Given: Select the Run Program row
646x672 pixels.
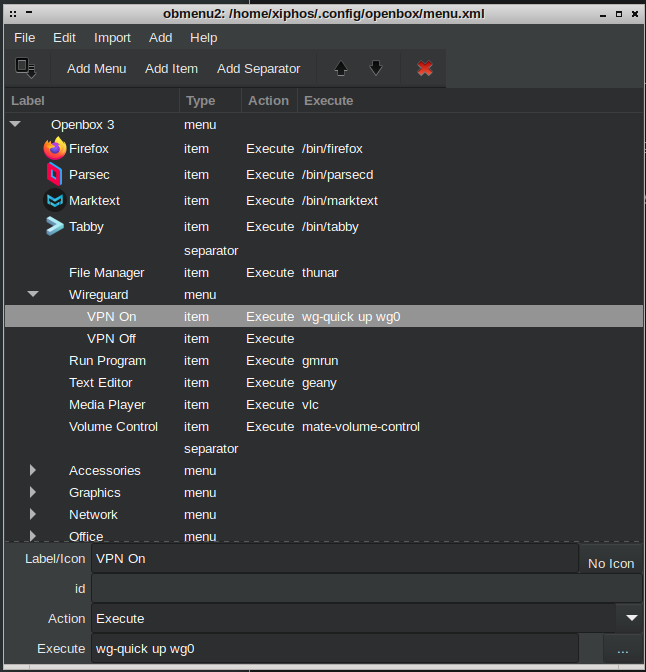Looking at the screenshot, I should (x=324, y=360).
